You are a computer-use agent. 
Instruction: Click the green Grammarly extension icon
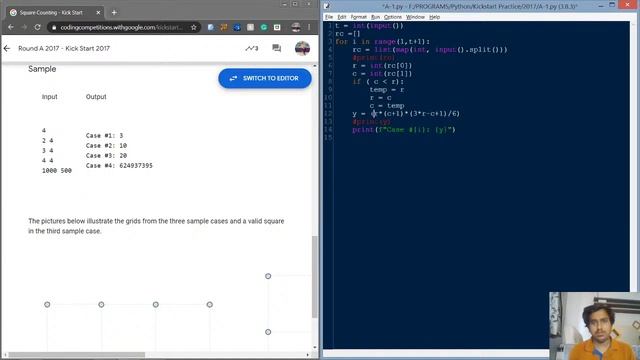(264, 27)
